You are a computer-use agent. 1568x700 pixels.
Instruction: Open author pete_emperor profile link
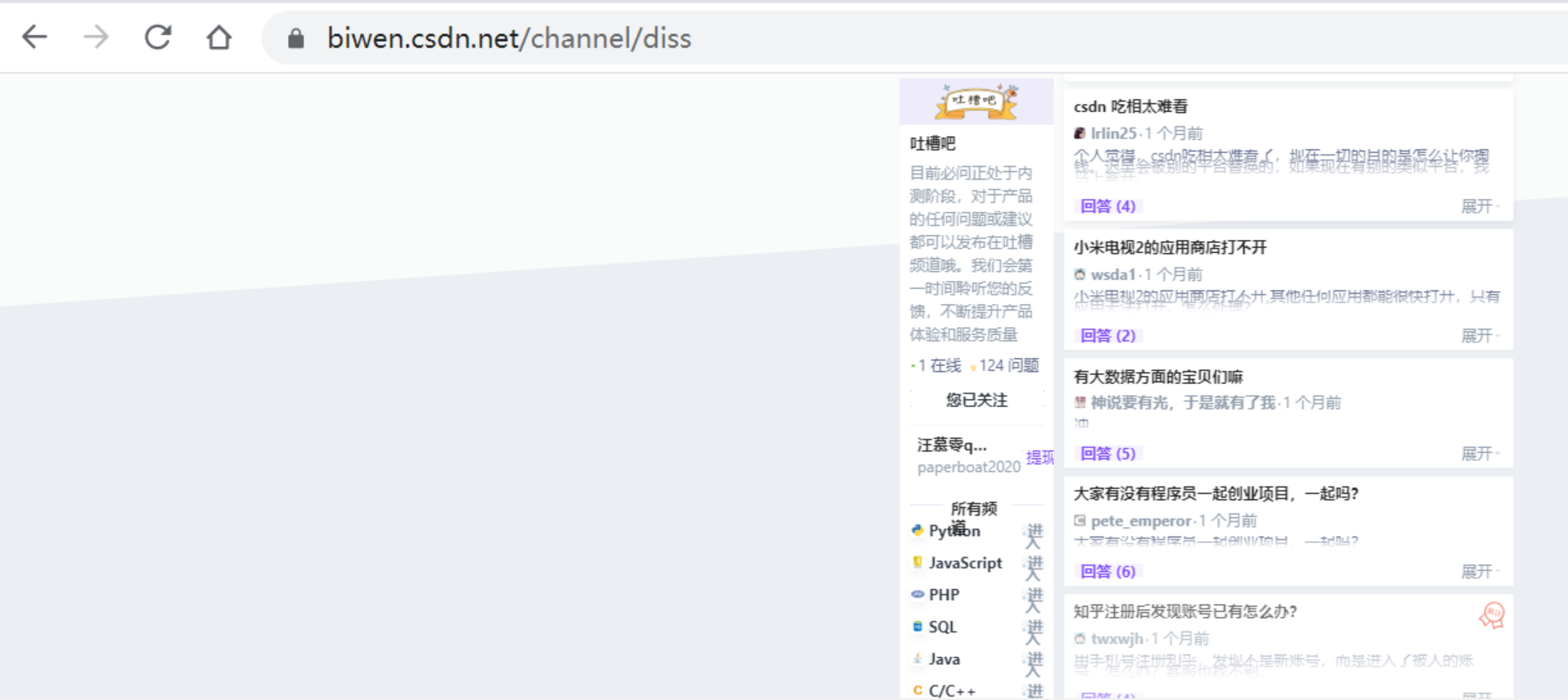click(1141, 521)
